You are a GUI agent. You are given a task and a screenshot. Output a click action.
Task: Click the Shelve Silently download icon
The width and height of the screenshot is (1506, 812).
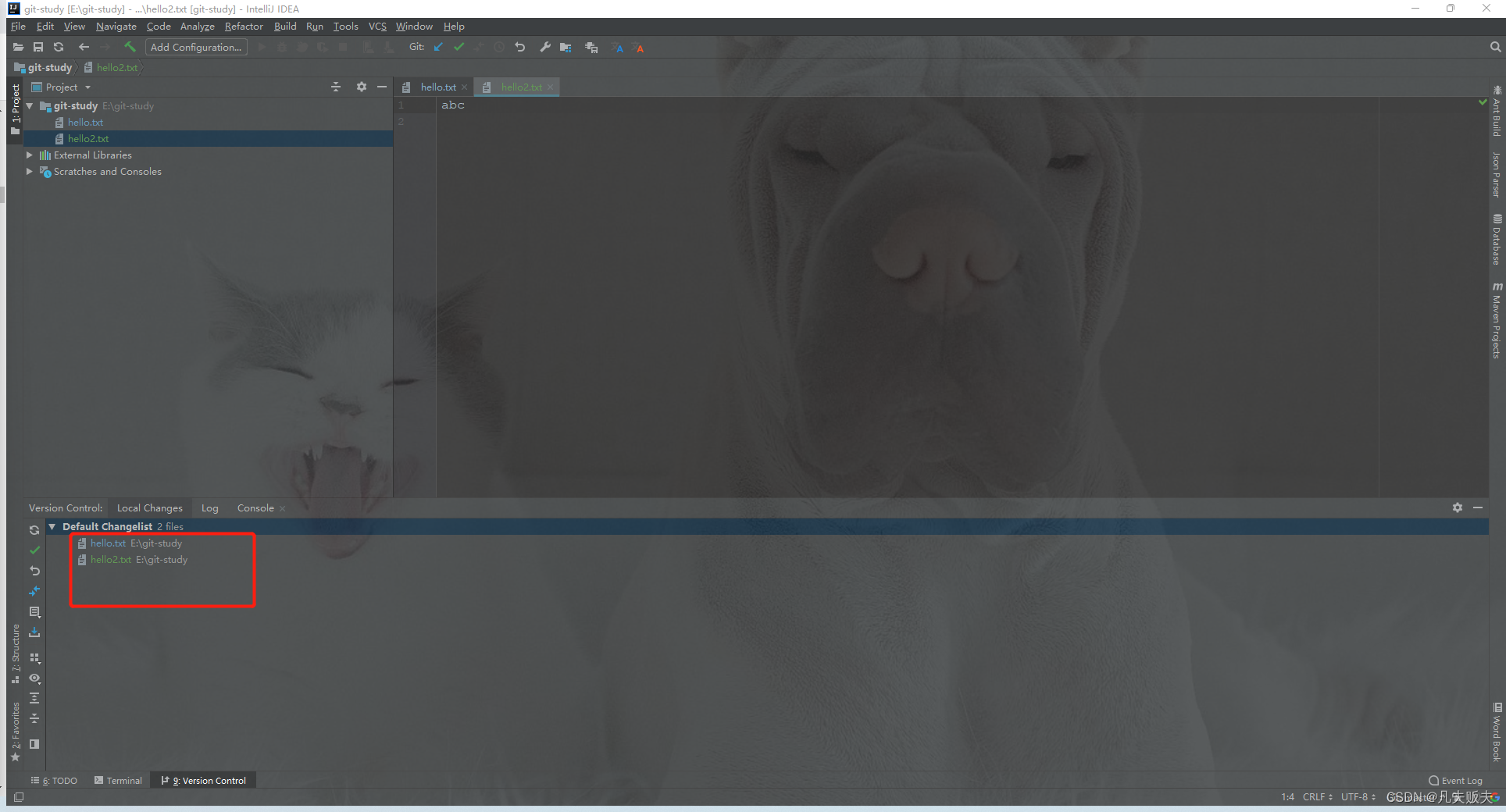coord(34,632)
